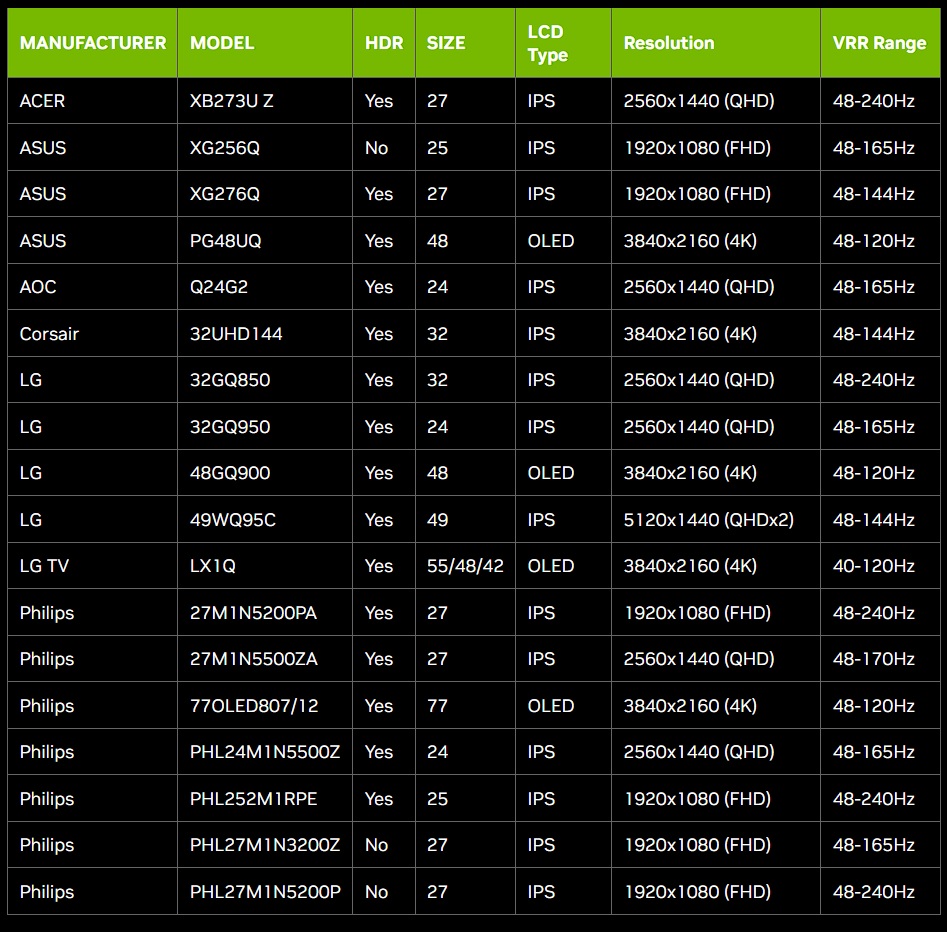Click the HDR column header
This screenshot has height=932, width=947.
(x=384, y=43)
